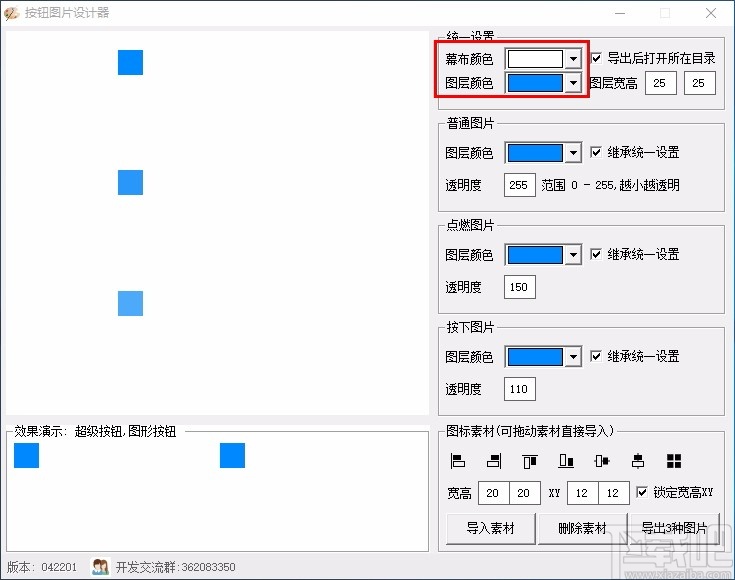Image resolution: width=735 pixels, height=580 pixels.
Task: Click the two-person group icon in status bar
Action: tap(100, 567)
